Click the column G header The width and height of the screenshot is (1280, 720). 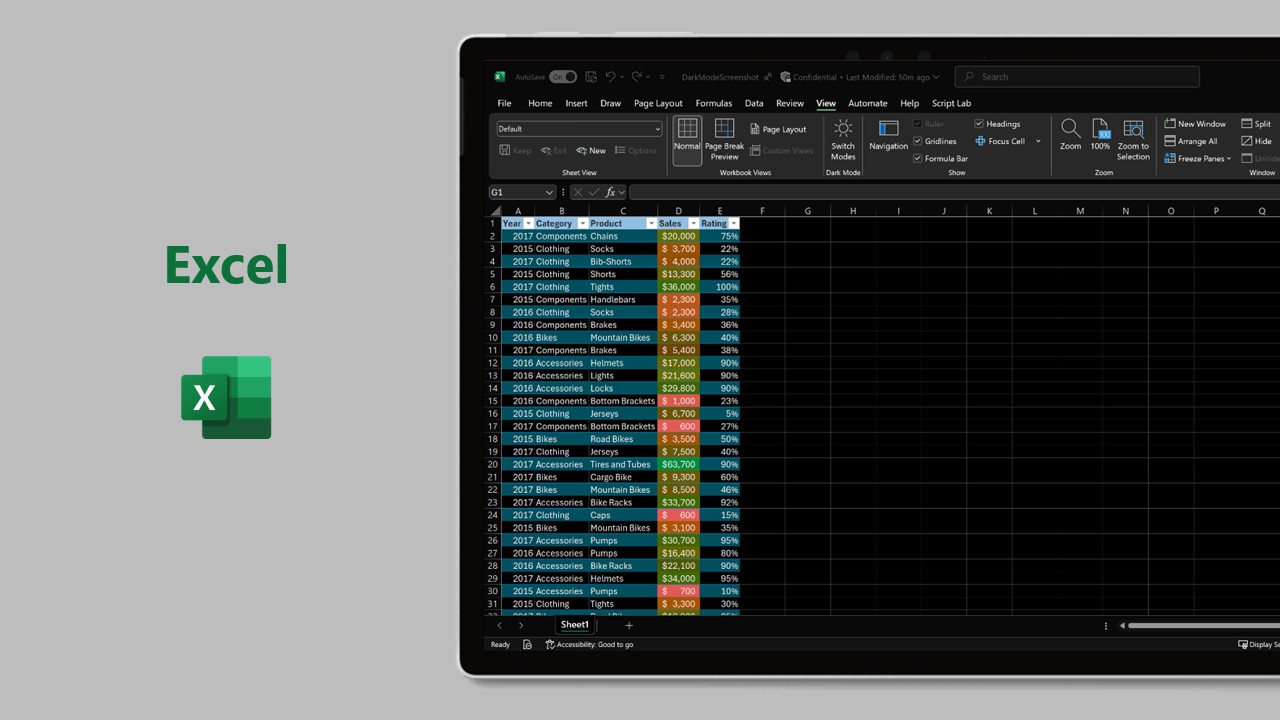[x=807, y=211]
